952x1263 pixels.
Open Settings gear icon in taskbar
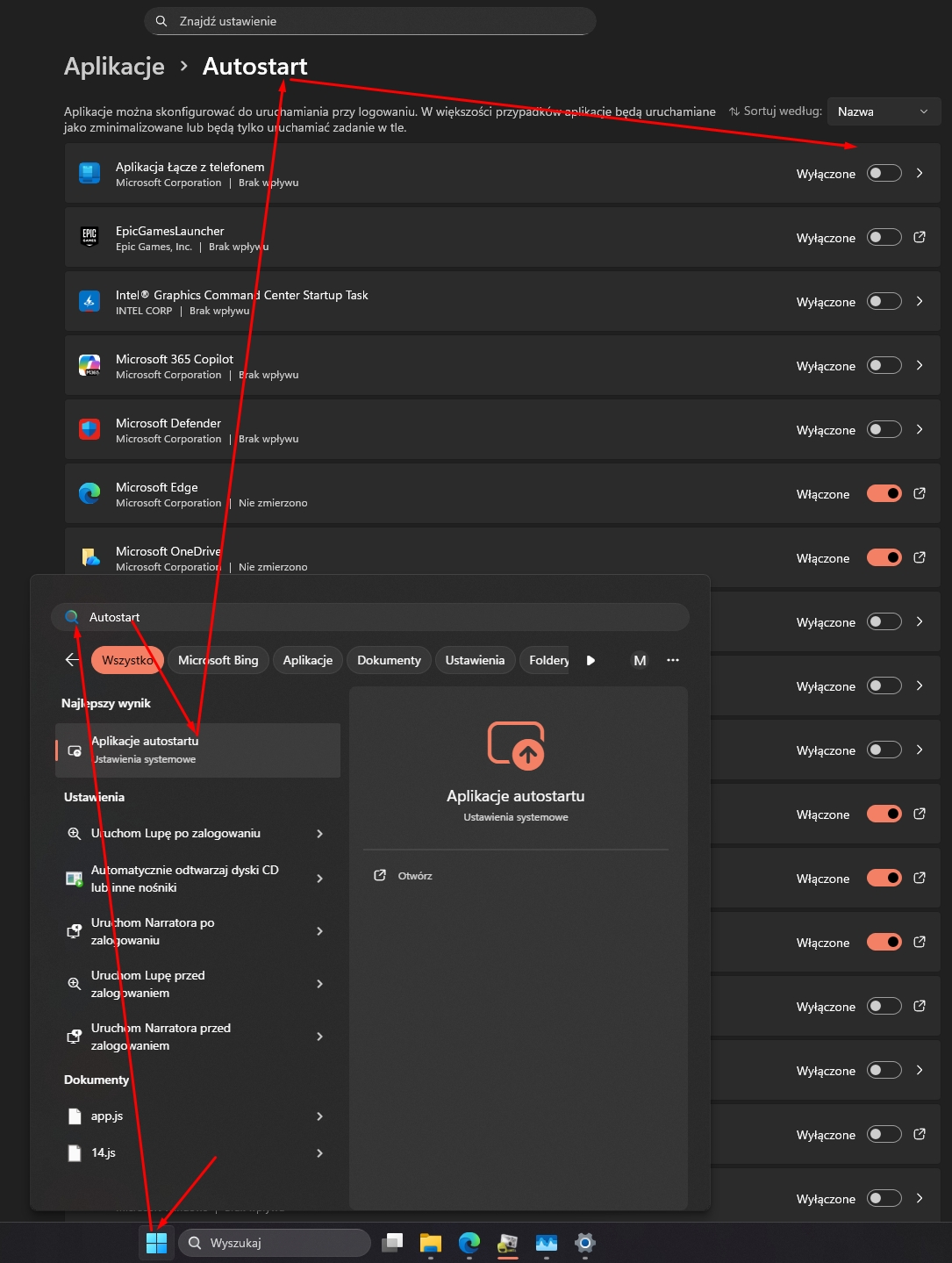[585, 1243]
